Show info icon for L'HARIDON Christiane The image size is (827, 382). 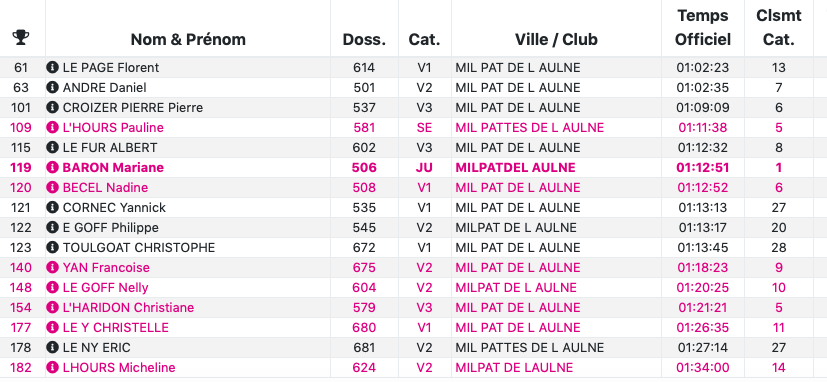52,308
